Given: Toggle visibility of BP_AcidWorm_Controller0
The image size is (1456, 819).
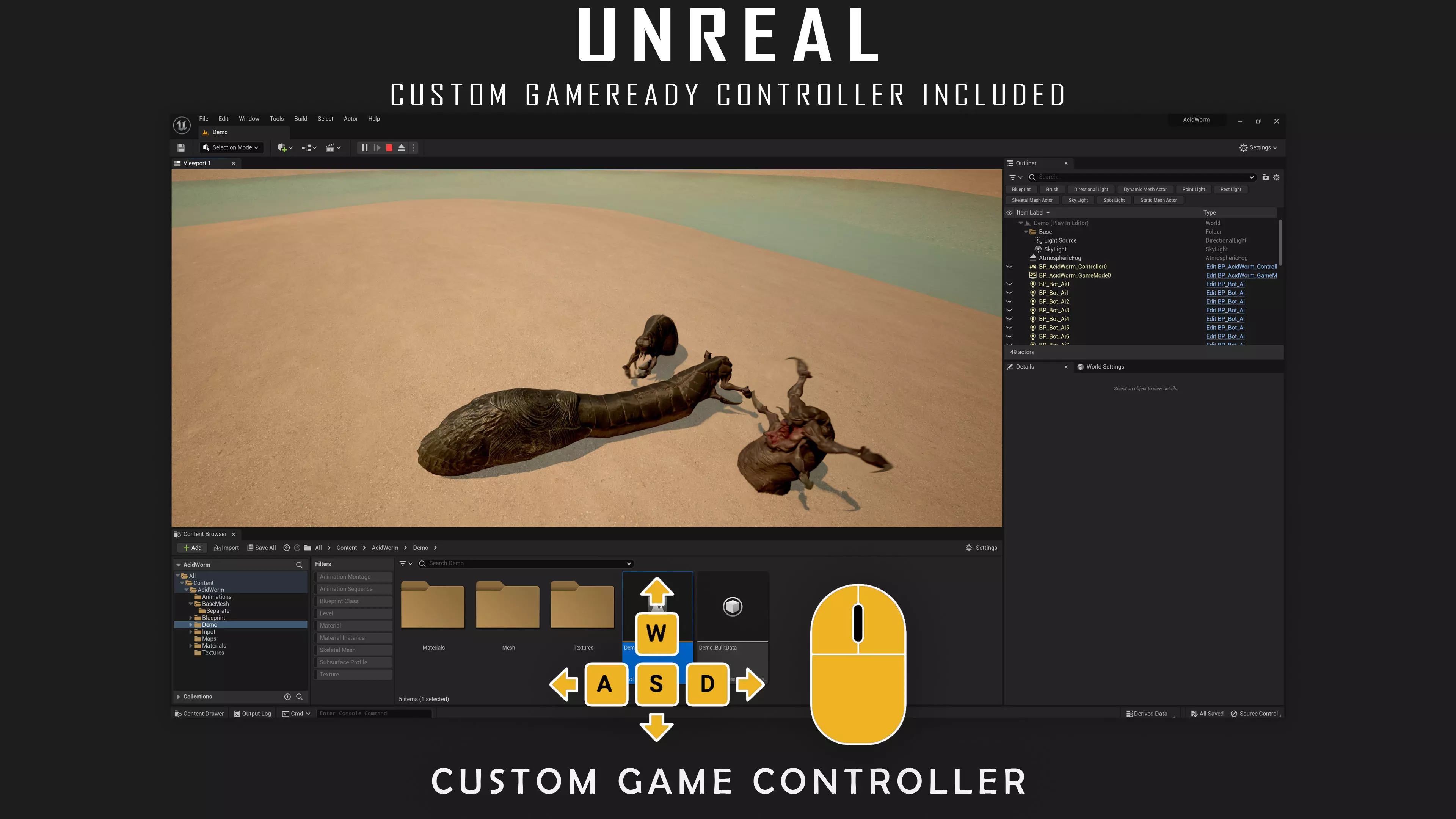Looking at the screenshot, I should (x=1009, y=266).
